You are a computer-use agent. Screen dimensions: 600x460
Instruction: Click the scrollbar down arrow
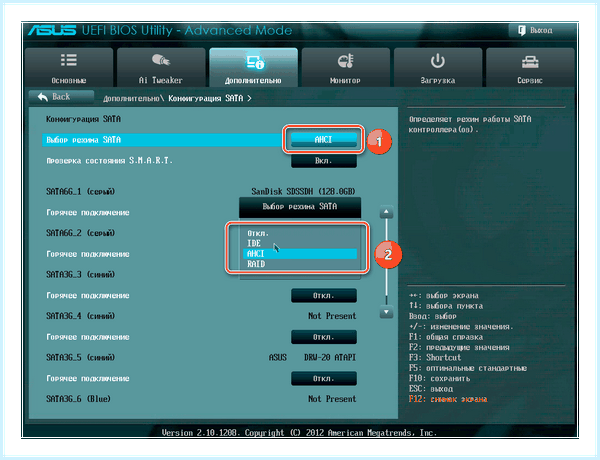tap(386, 312)
